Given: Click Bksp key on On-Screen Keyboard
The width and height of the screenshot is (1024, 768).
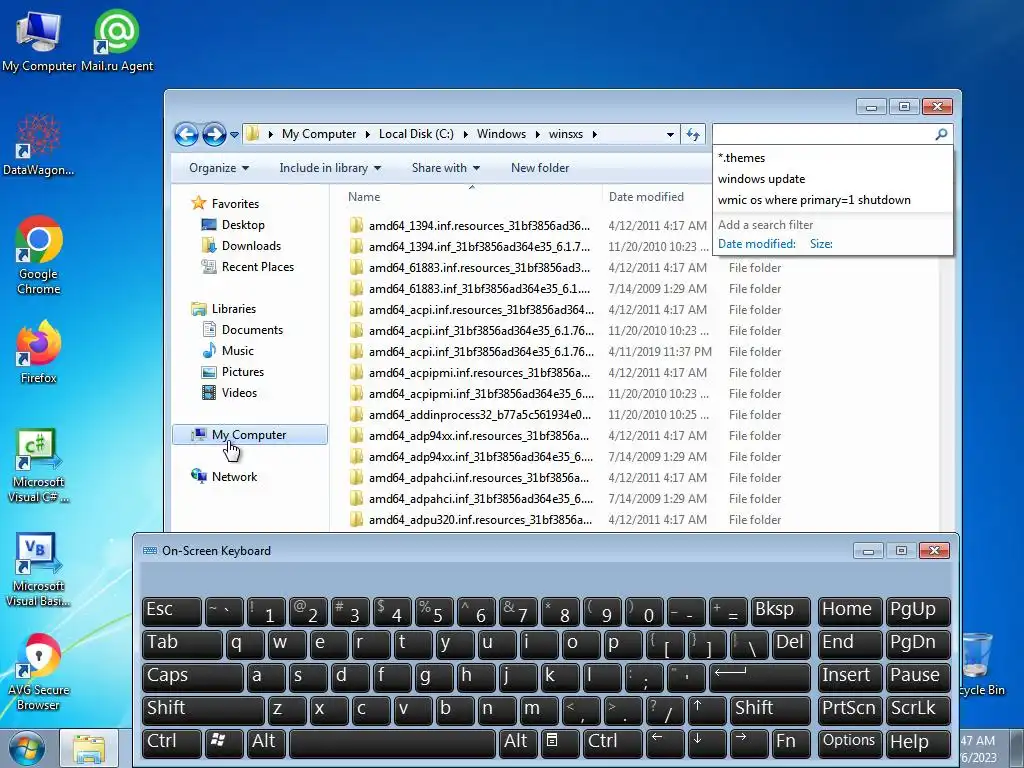Looking at the screenshot, I should [x=780, y=611].
